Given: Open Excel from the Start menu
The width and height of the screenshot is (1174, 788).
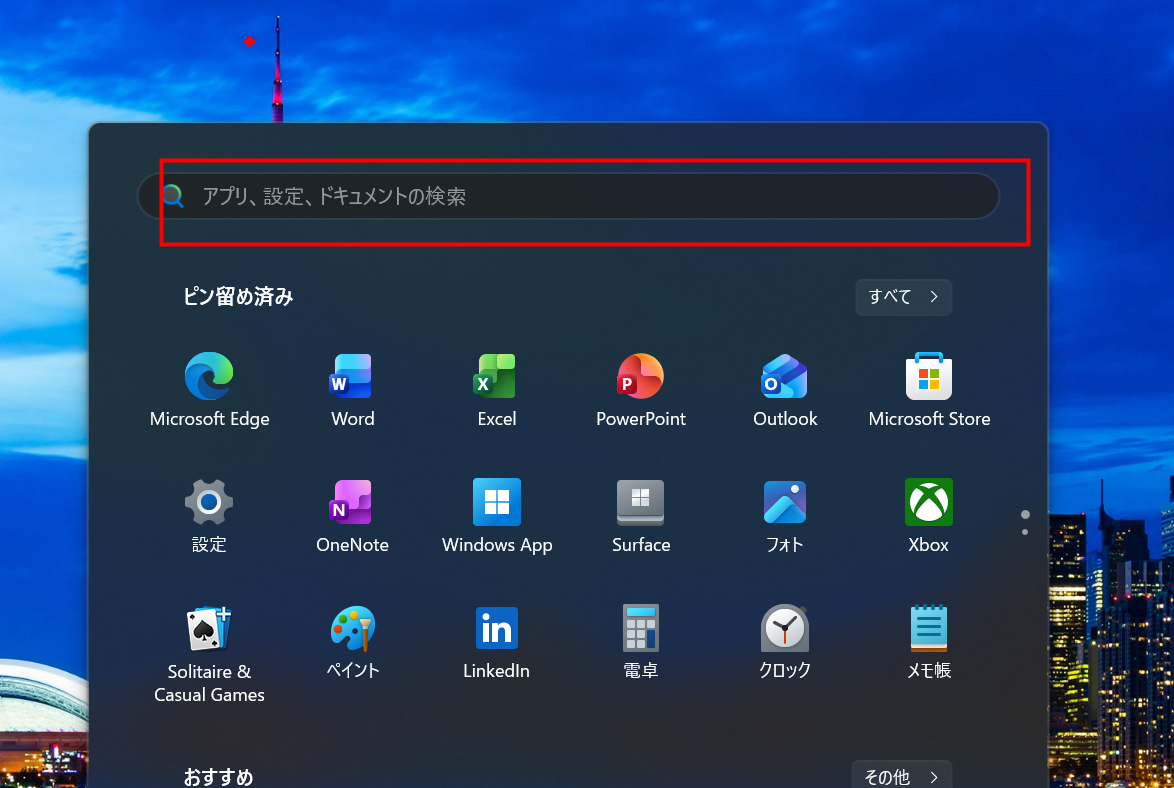Looking at the screenshot, I should coord(496,390).
